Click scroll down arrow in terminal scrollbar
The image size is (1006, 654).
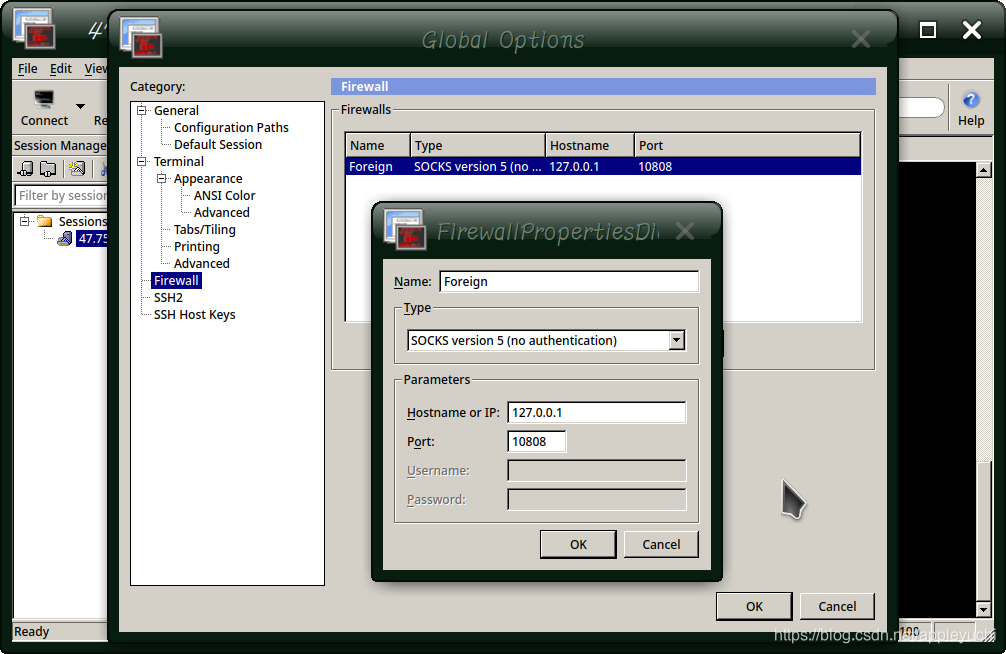(984, 609)
